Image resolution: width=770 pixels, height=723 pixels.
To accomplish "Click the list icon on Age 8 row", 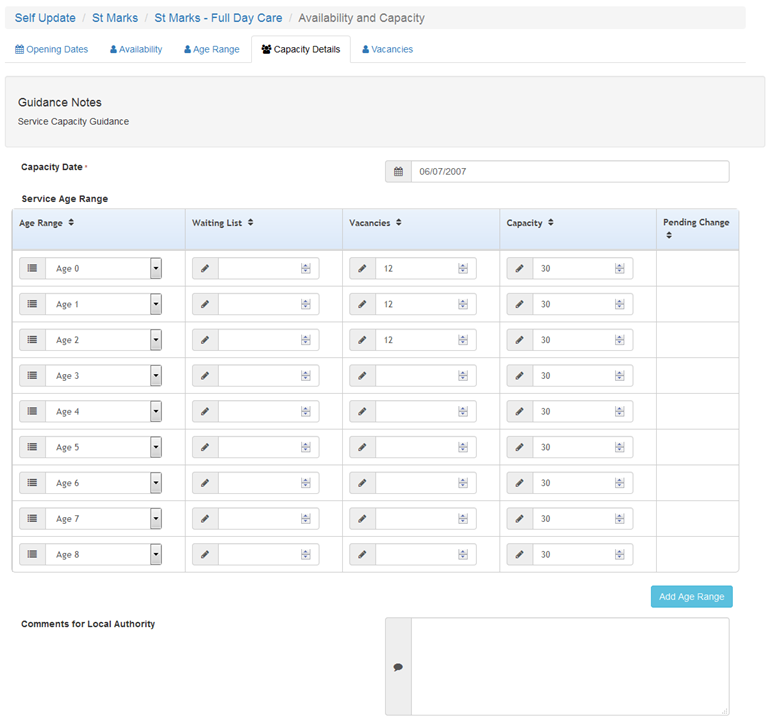I will (32, 554).
